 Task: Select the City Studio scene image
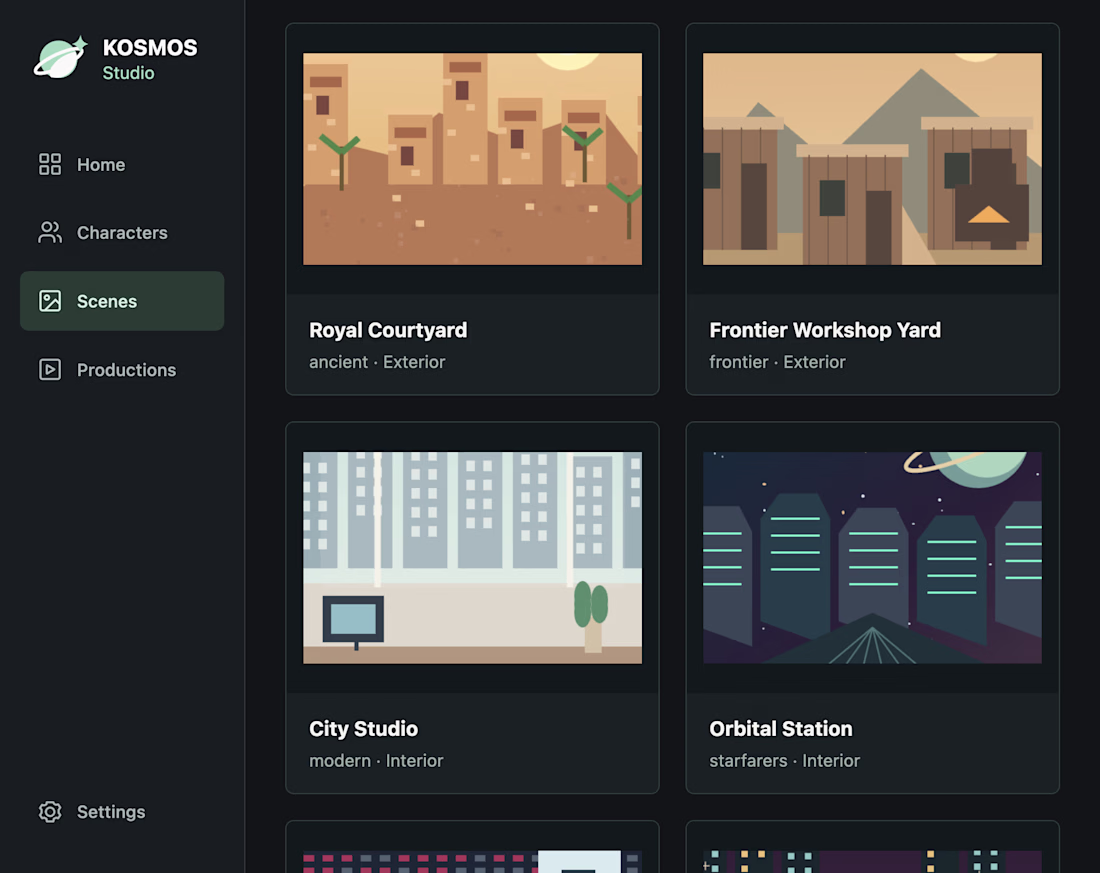(x=472, y=558)
